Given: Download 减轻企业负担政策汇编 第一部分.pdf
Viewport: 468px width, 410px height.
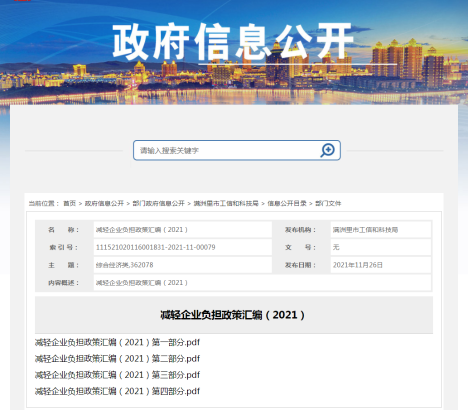Looking at the screenshot, I should (117, 342).
